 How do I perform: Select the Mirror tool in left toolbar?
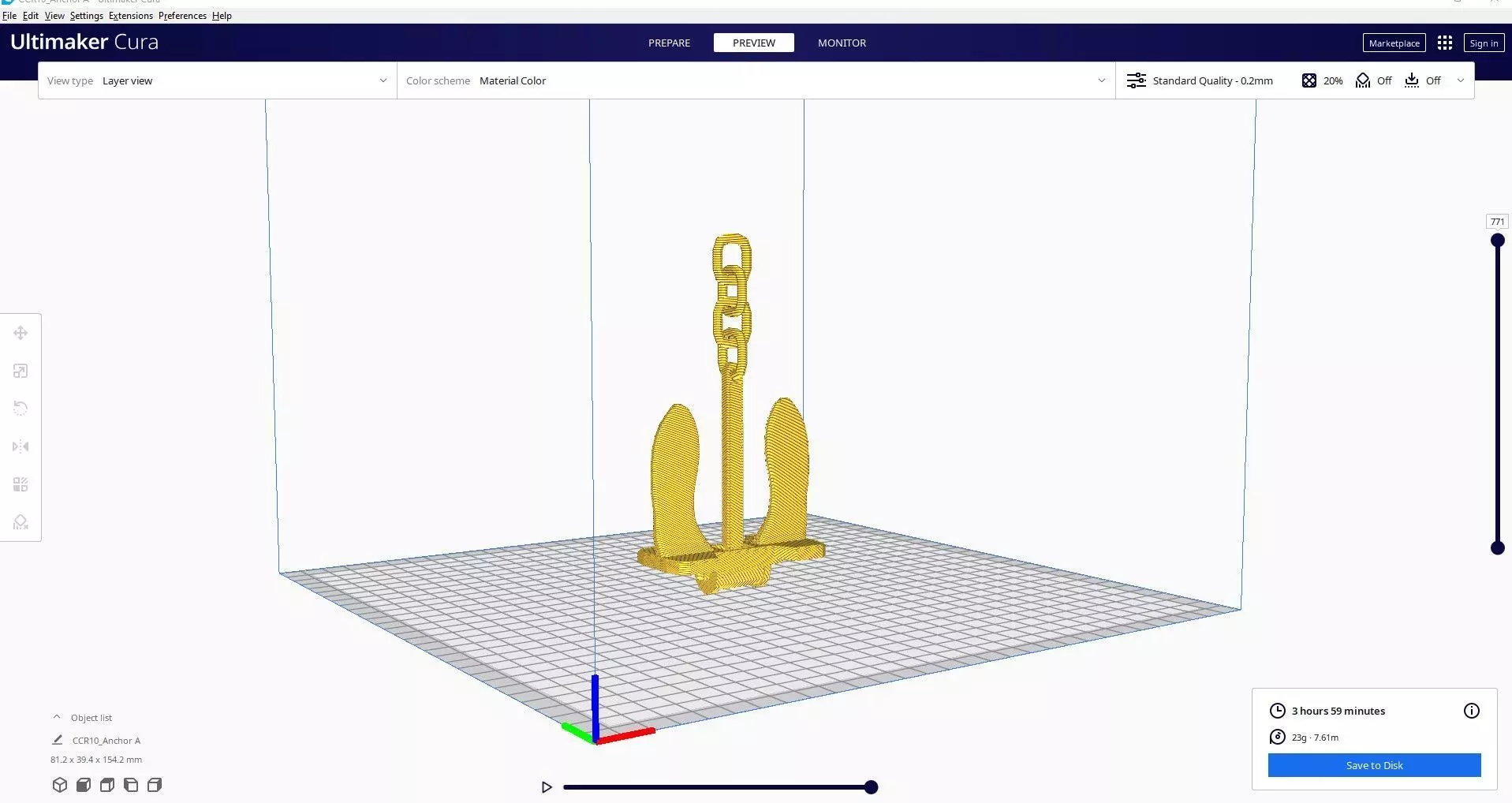point(21,446)
